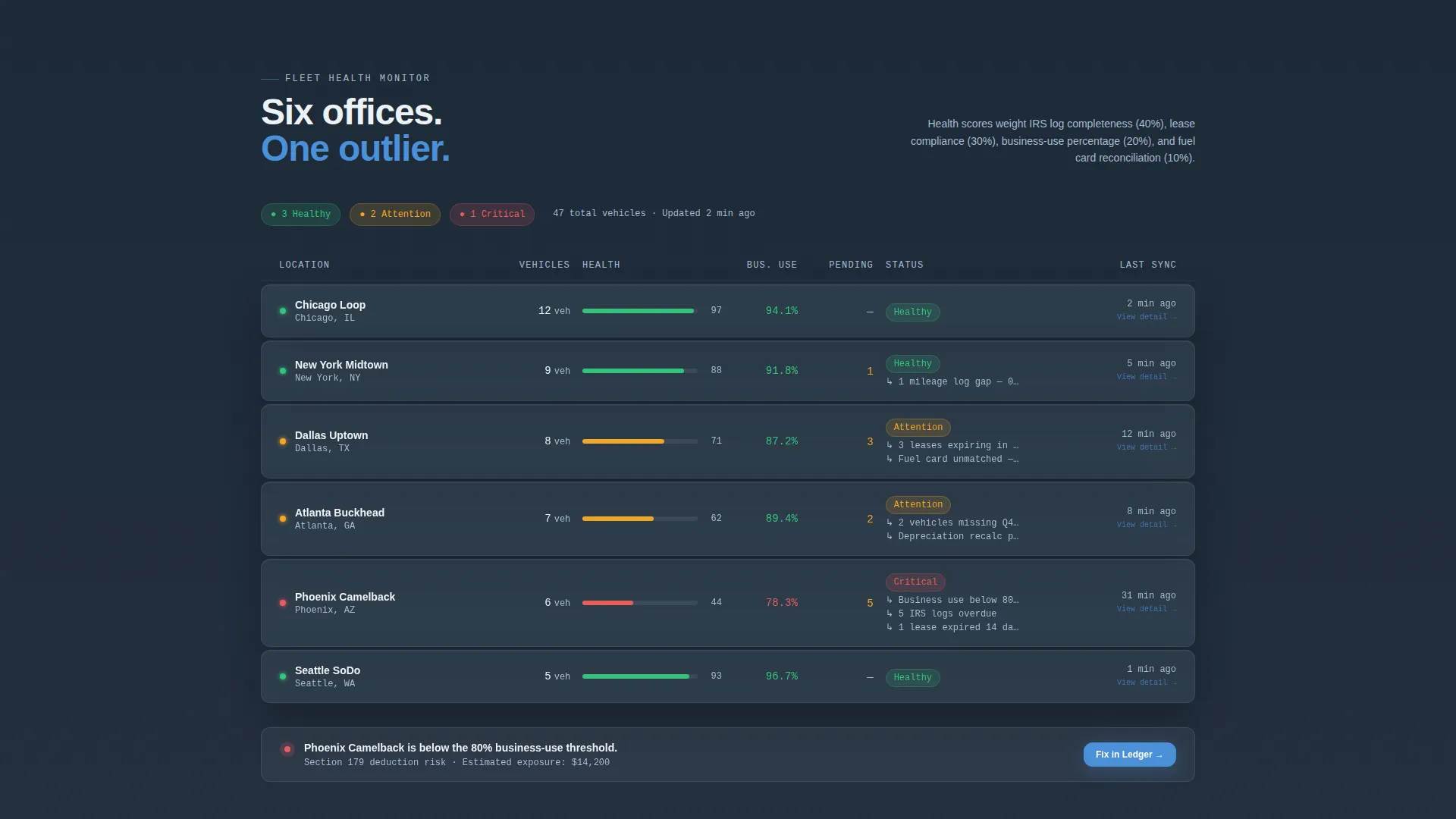Screen dimensions: 1456x819
Task: Filter by the 2 Attention pill
Action: (395, 215)
